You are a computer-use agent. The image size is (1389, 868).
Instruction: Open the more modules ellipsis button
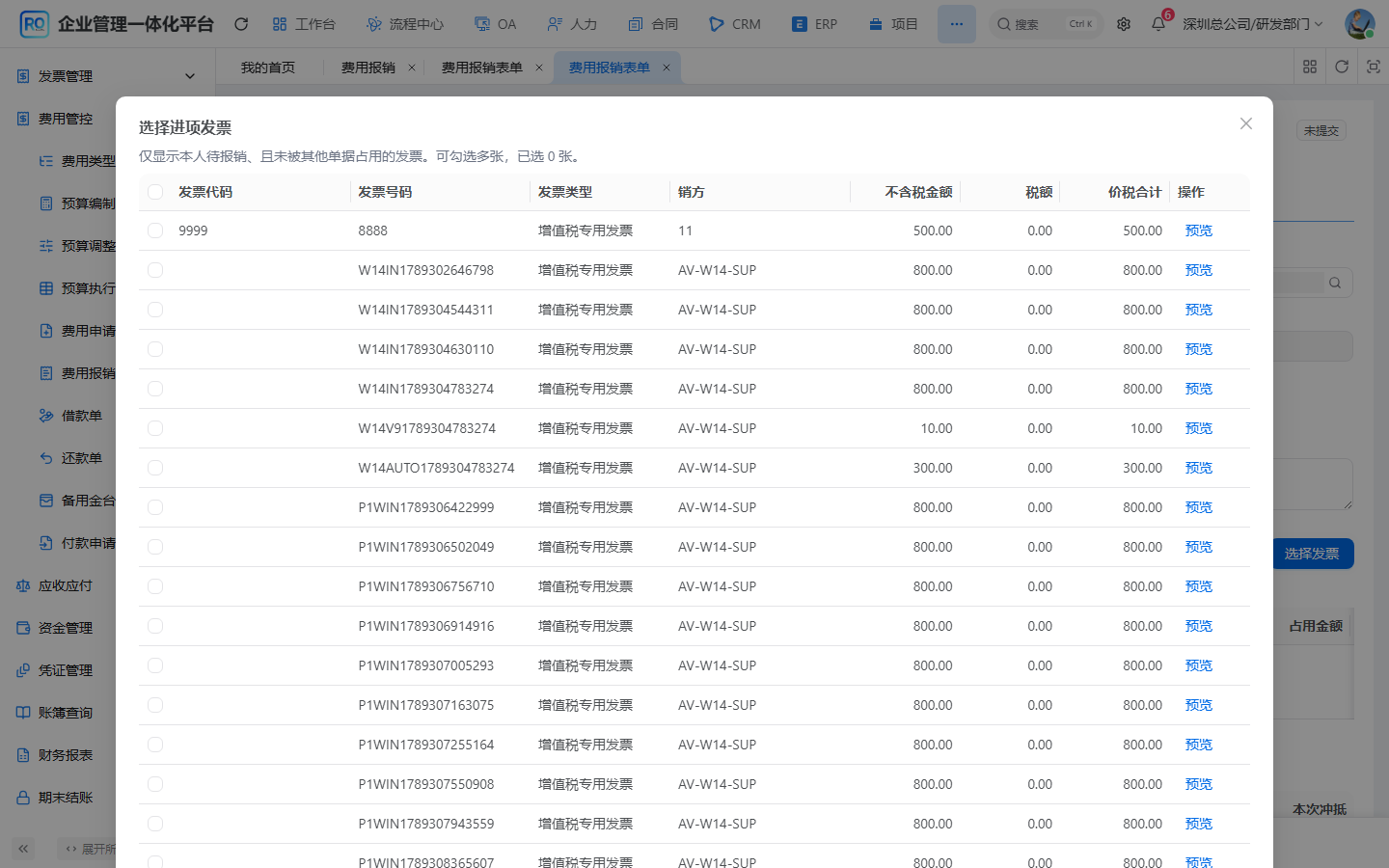tap(956, 24)
